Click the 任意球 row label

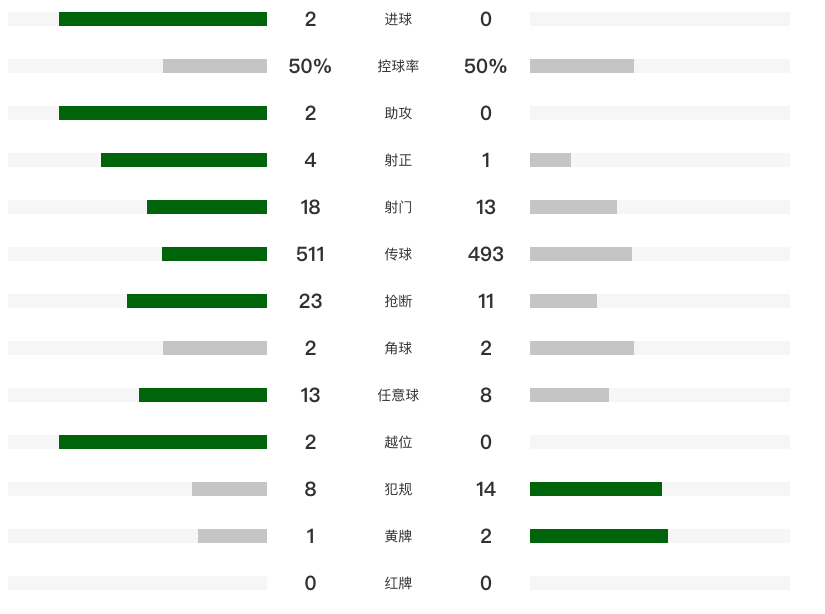[398, 395]
